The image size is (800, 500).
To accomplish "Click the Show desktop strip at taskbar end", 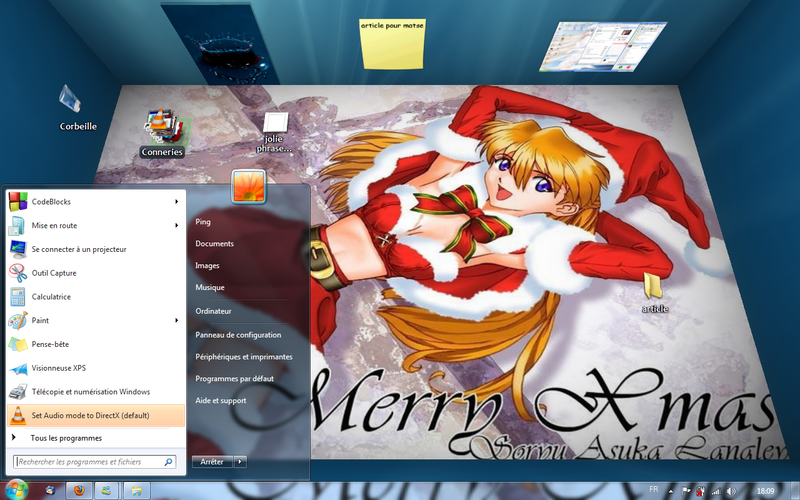I will coord(794,491).
